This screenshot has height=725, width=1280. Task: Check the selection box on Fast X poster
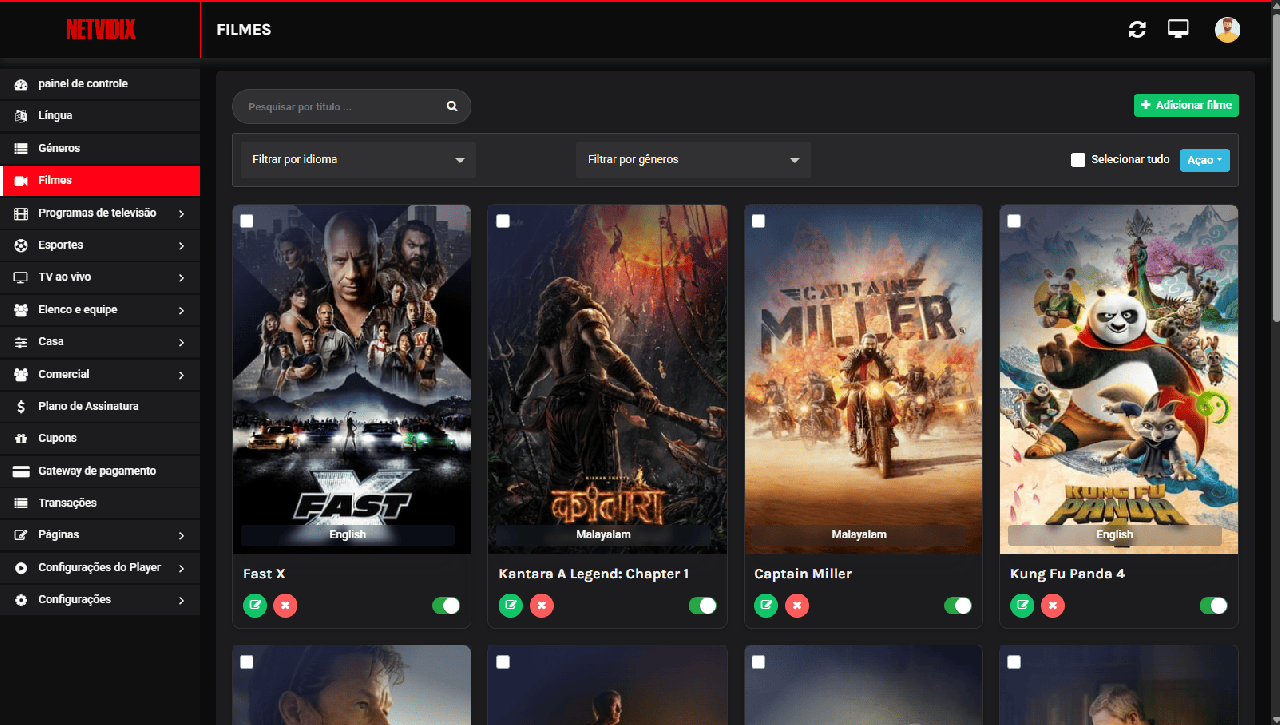point(246,221)
